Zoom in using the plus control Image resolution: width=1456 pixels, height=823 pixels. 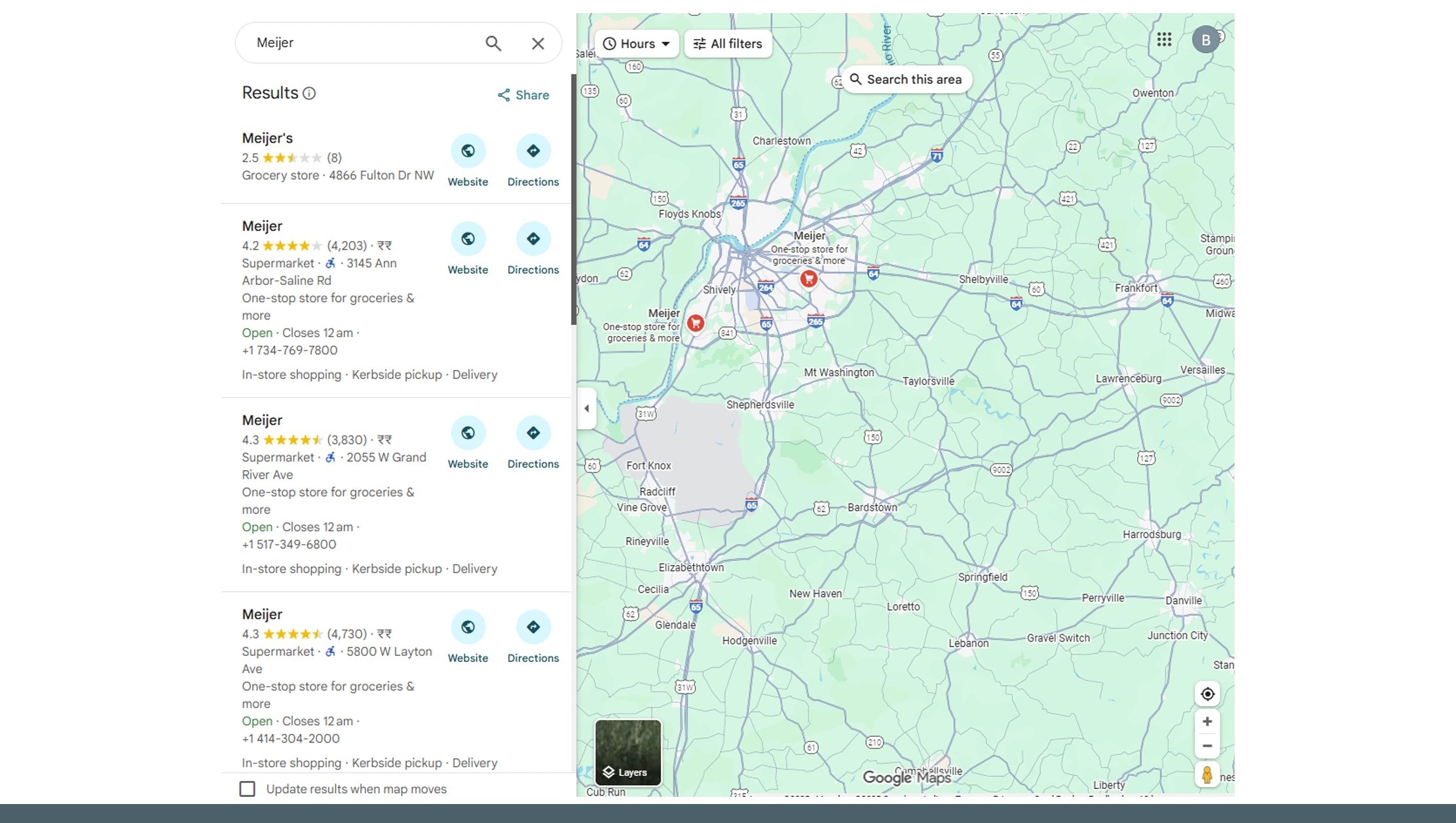click(x=1207, y=721)
